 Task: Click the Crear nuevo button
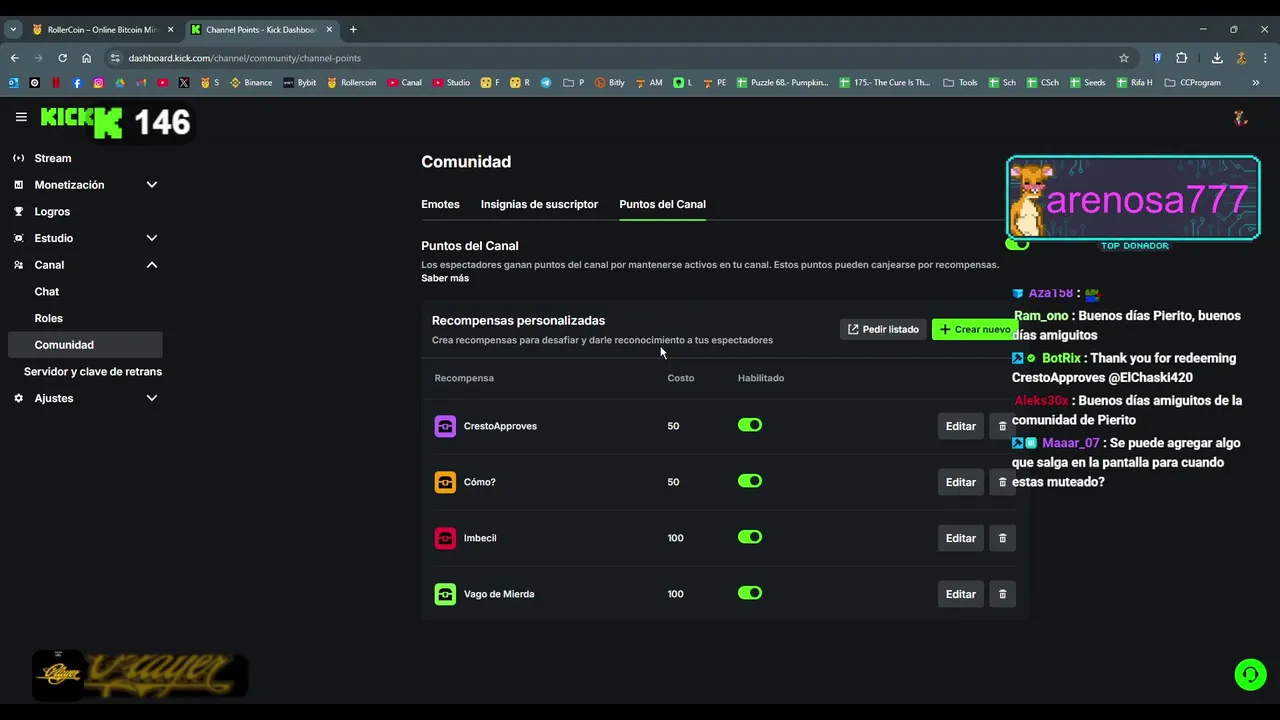tap(974, 329)
